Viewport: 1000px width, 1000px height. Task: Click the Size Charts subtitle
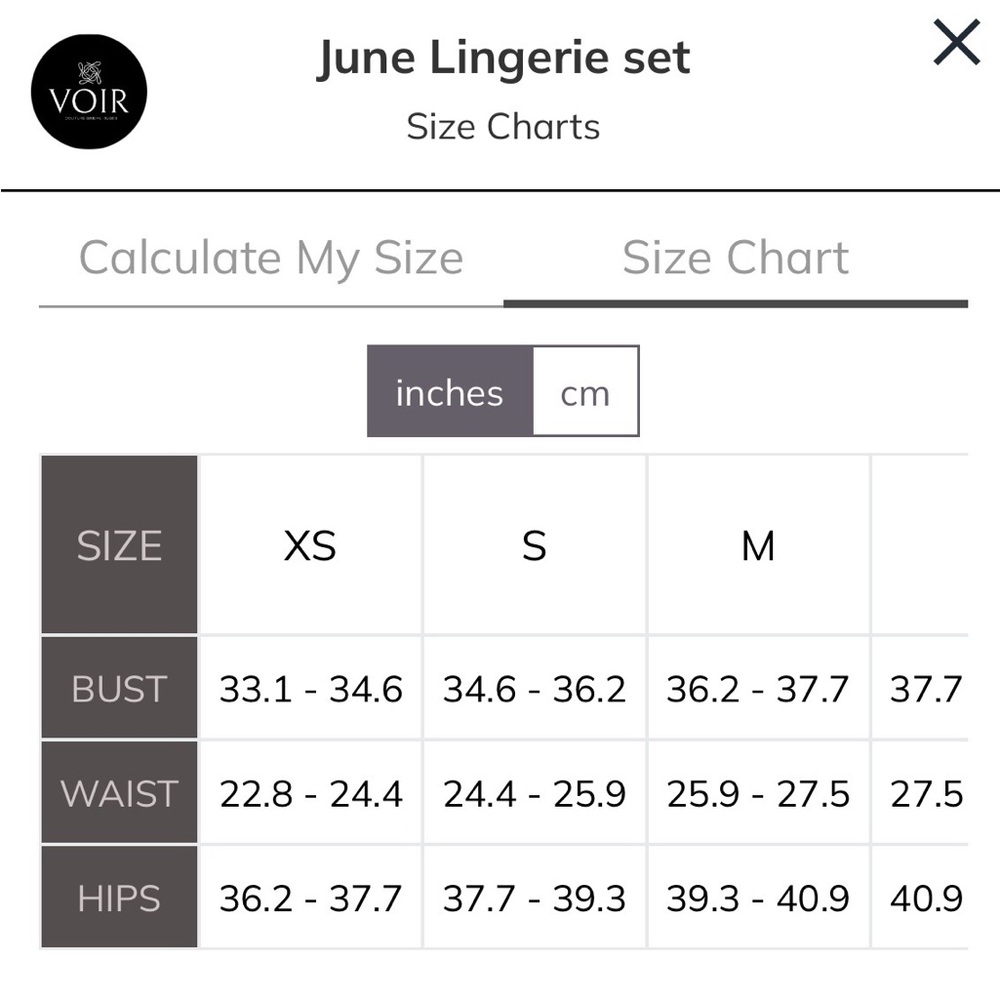tap(503, 126)
